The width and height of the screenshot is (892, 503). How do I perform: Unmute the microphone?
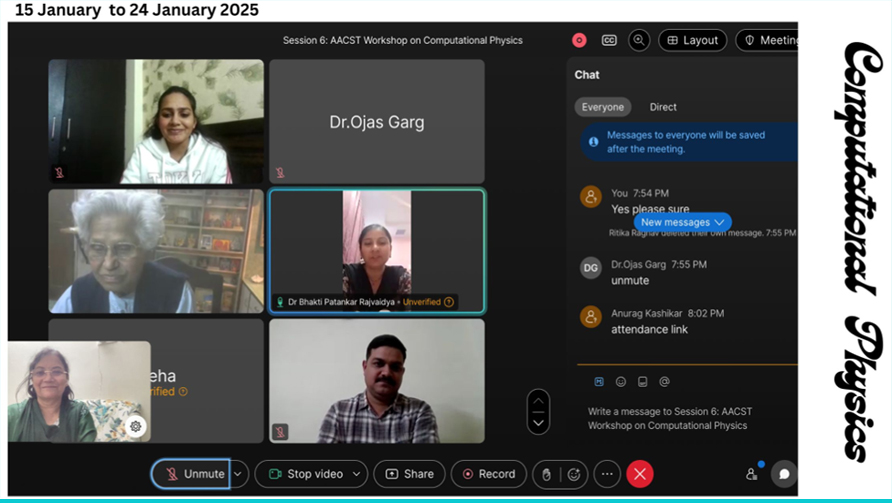(192, 474)
